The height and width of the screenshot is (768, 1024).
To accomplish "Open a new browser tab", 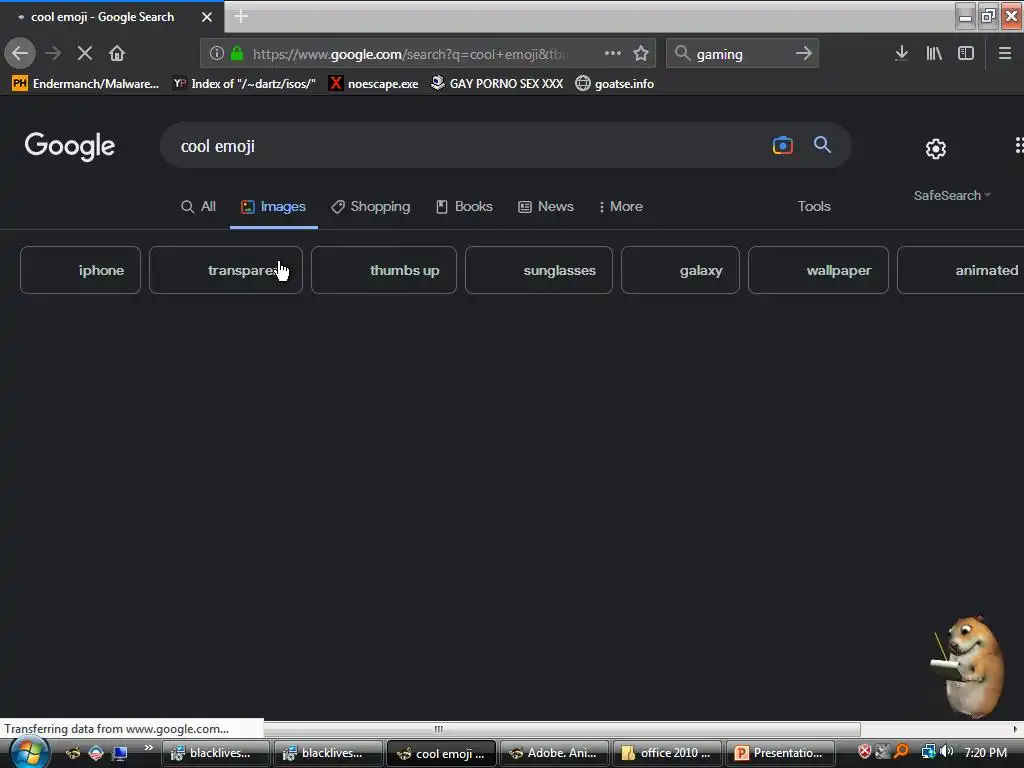I will click(241, 16).
